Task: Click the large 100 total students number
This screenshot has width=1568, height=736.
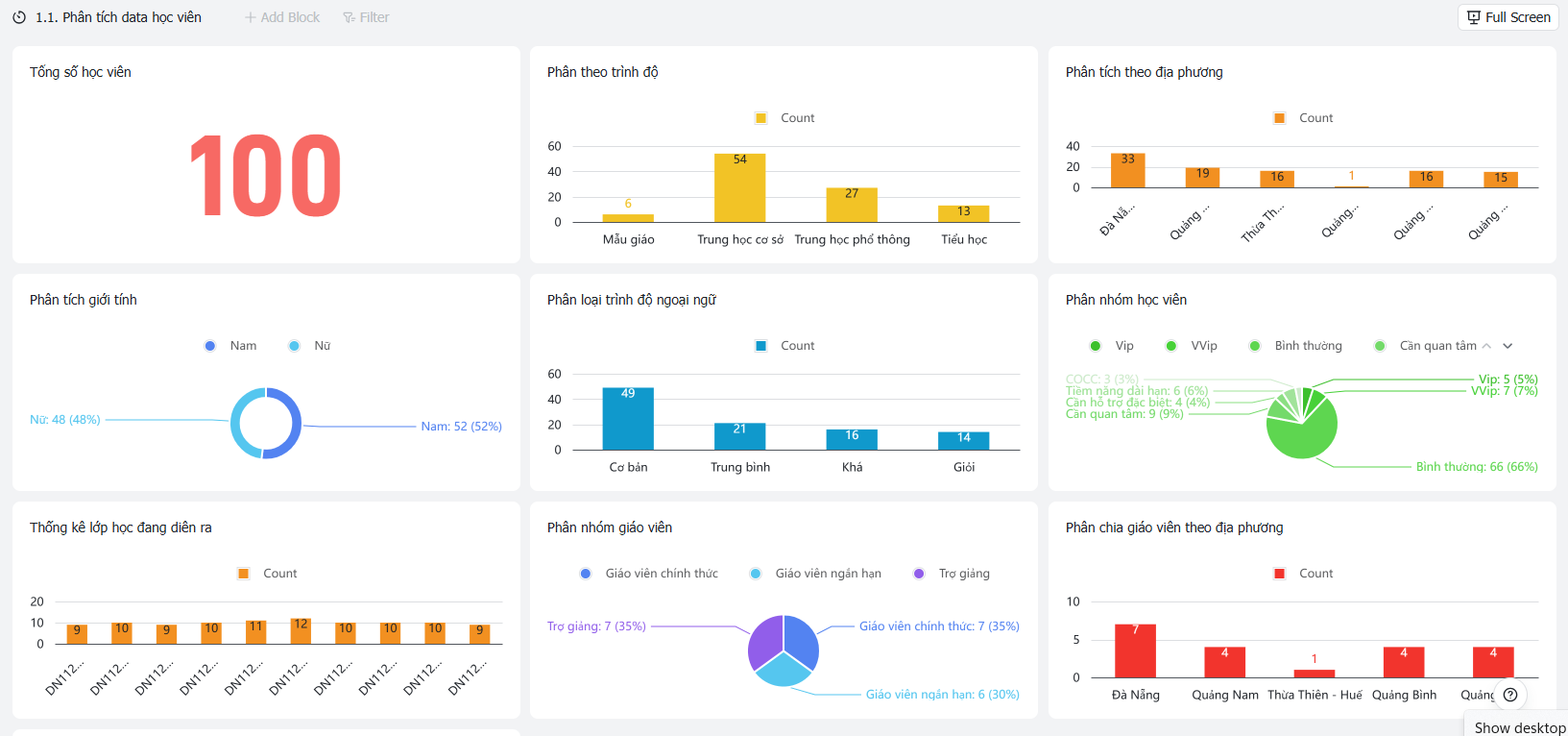Action: pos(266,176)
